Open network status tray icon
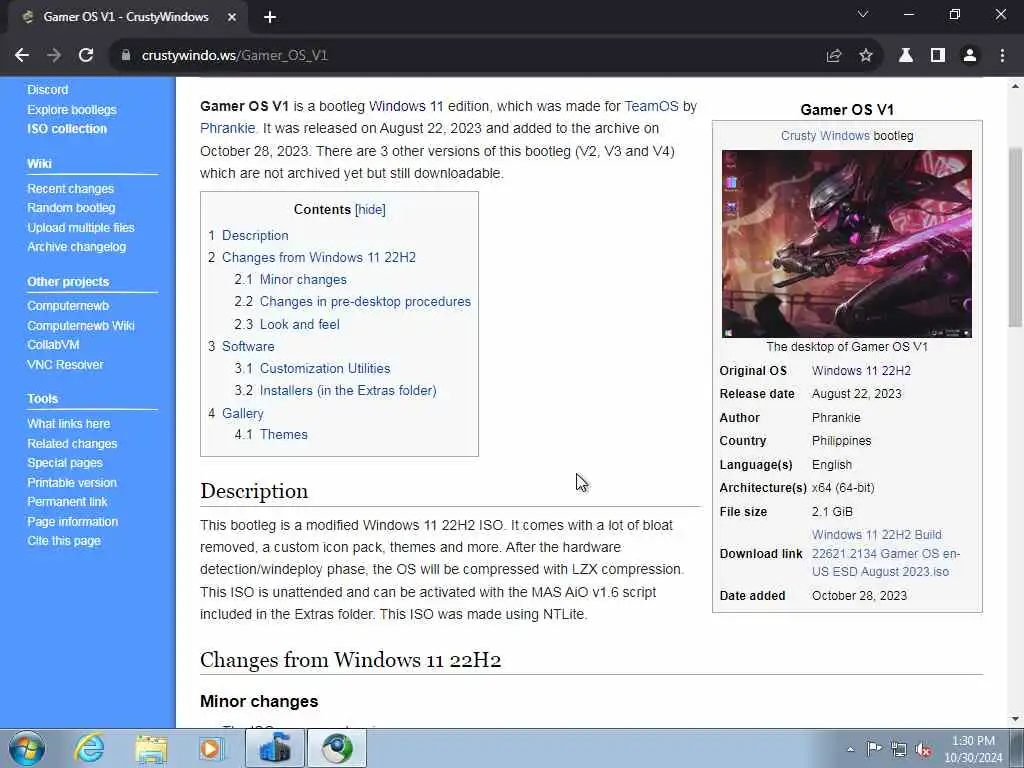The height and width of the screenshot is (768, 1024). [899, 749]
